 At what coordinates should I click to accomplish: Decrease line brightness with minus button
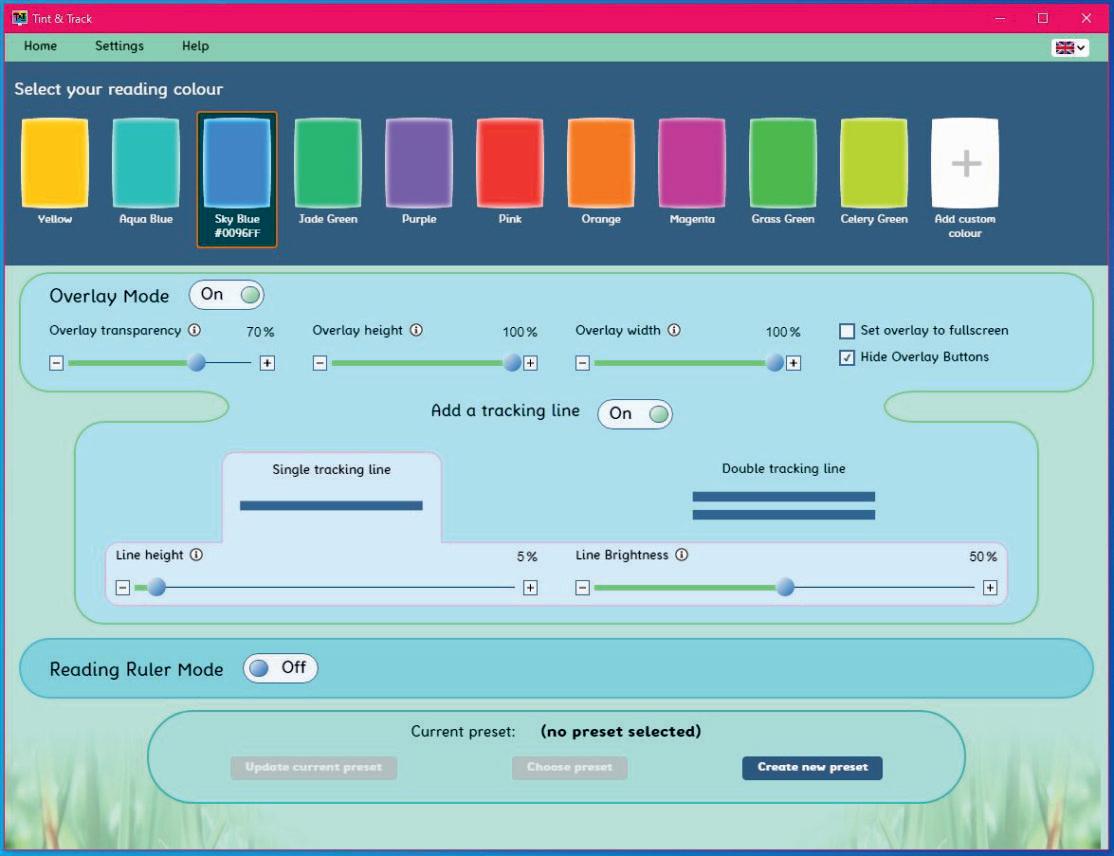(x=583, y=587)
